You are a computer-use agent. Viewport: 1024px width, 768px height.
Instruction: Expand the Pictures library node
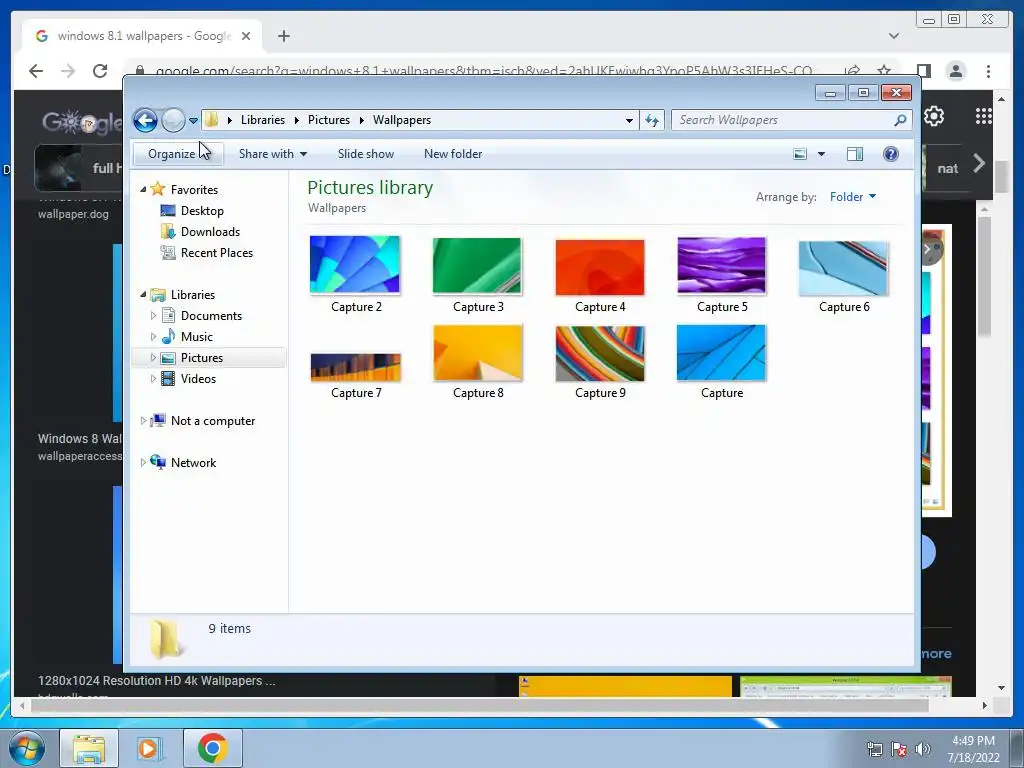pyautogui.click(x=153, y=357)
